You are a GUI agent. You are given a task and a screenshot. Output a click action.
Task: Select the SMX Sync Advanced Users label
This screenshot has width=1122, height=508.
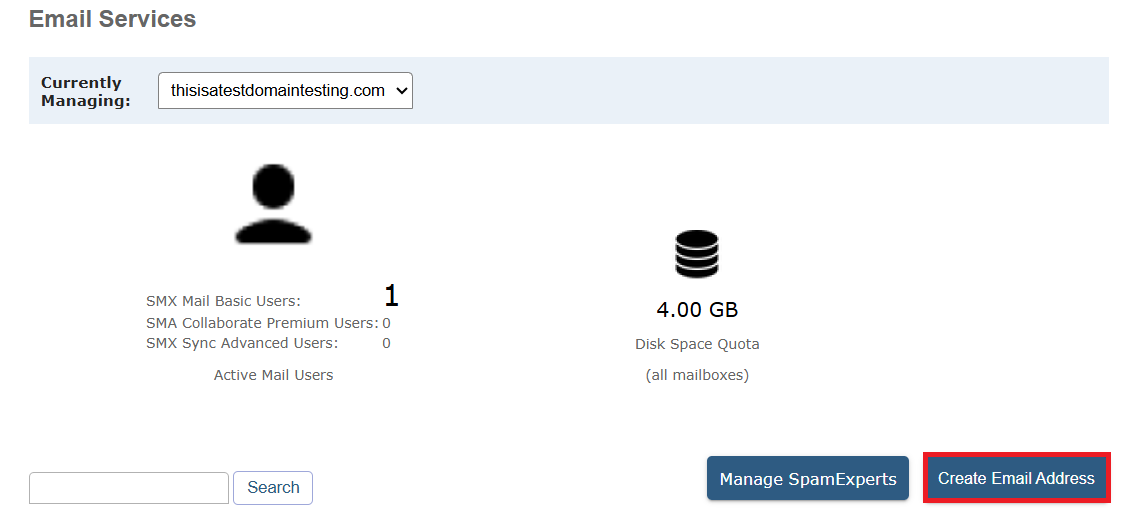click(x=242, y=343)
